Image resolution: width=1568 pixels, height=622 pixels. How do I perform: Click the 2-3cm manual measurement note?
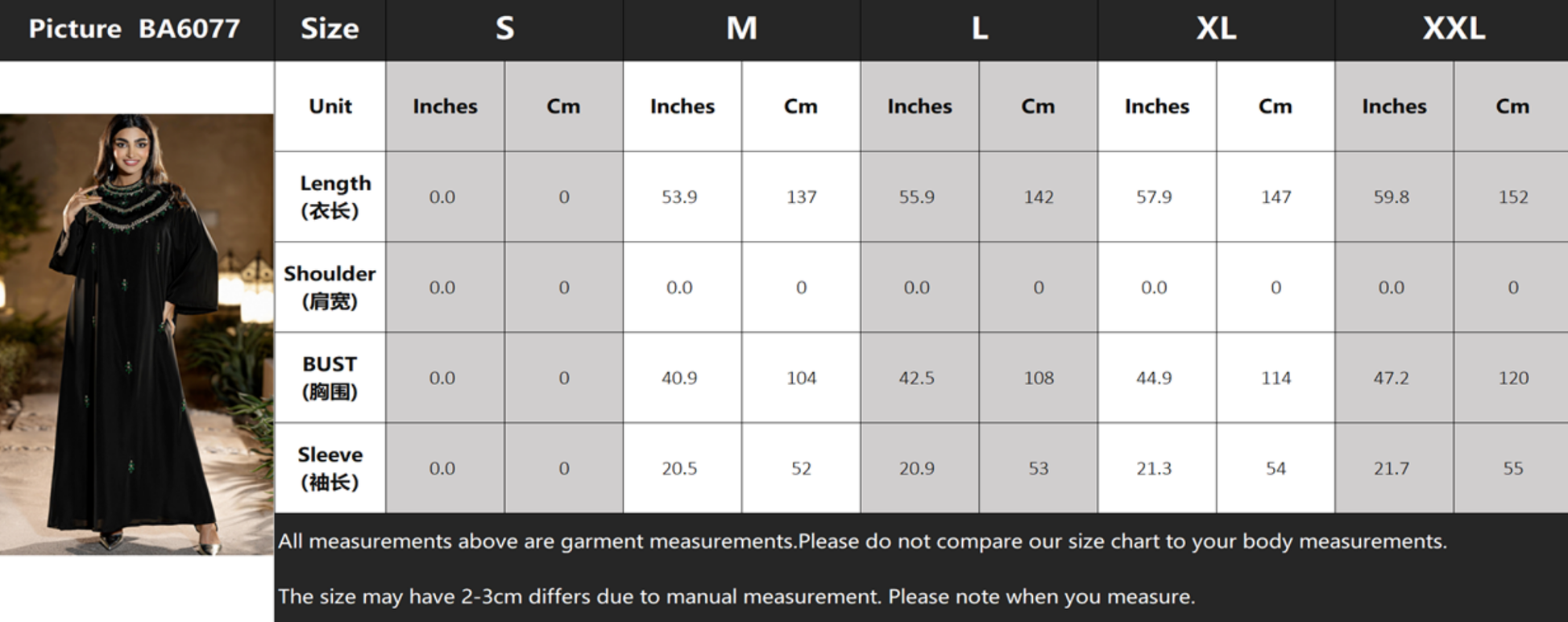[736, 597]
